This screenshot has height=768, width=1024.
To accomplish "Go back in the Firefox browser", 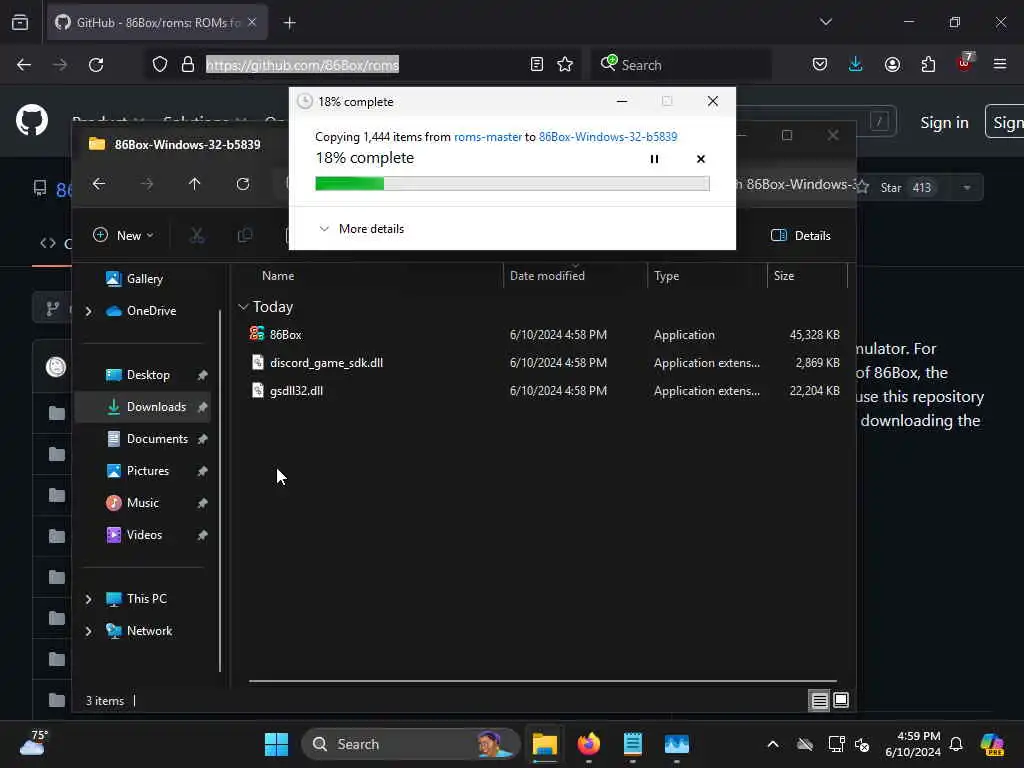I will [x=24, y=65].
